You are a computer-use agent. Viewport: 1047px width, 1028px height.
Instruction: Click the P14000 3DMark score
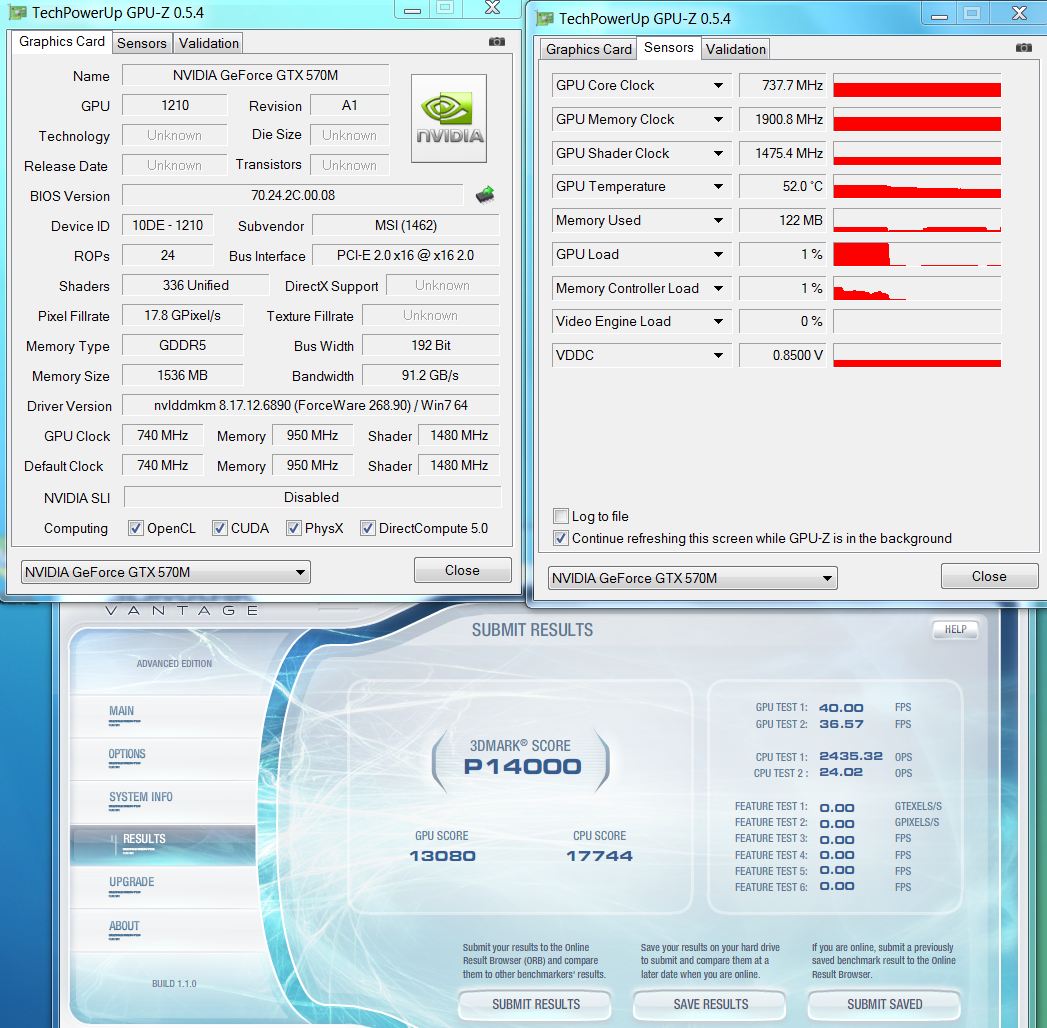pos(522,766)
